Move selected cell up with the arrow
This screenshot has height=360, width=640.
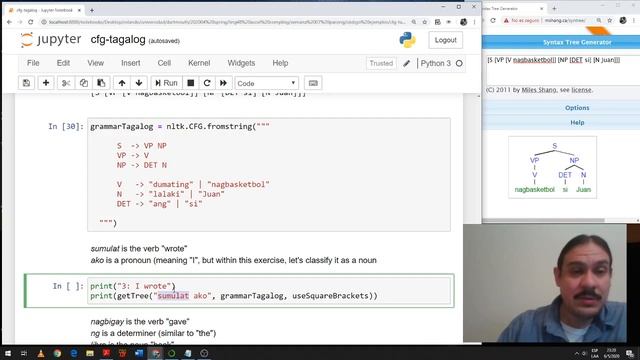122,83
